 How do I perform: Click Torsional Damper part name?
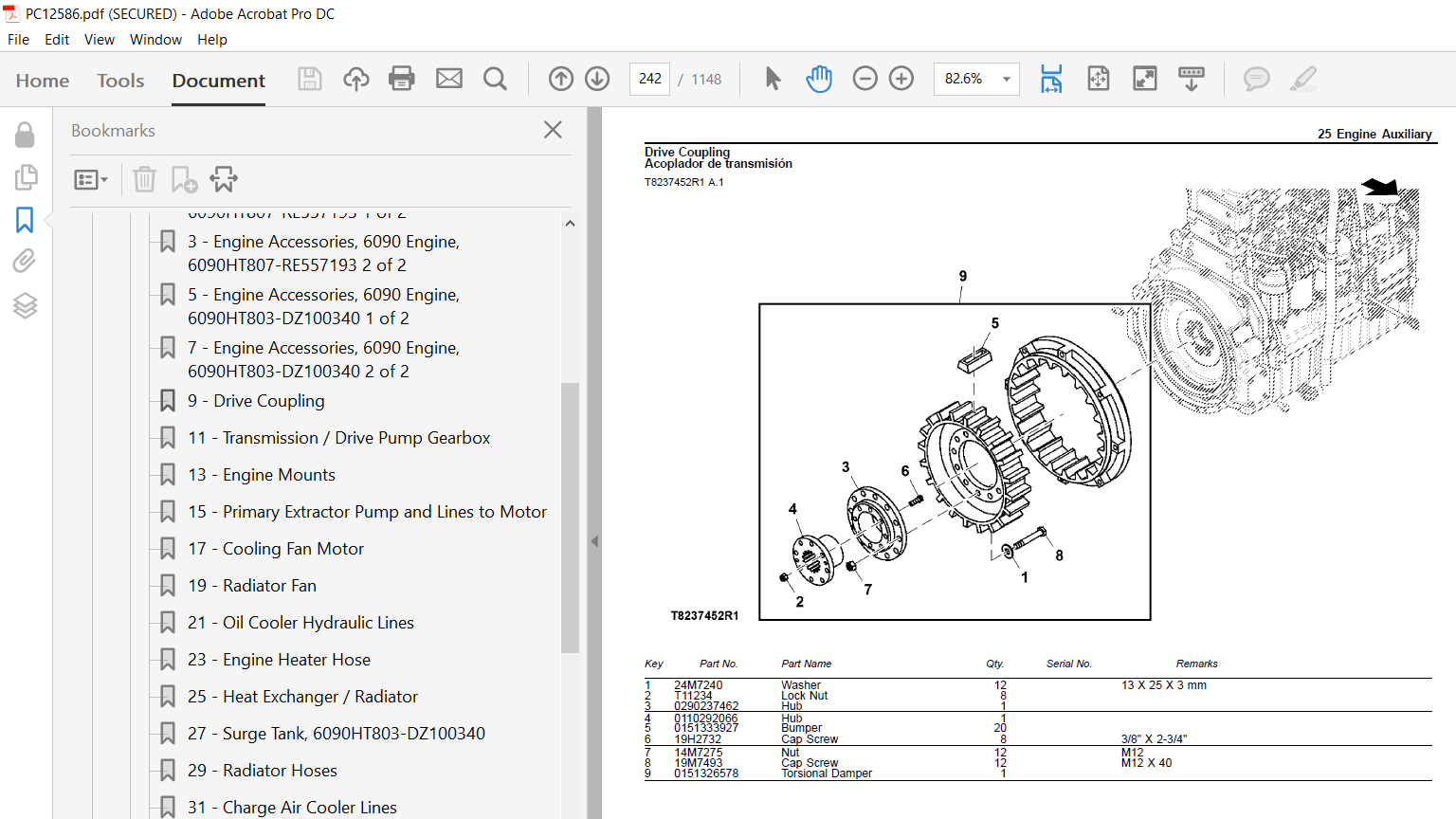point(827,773)
